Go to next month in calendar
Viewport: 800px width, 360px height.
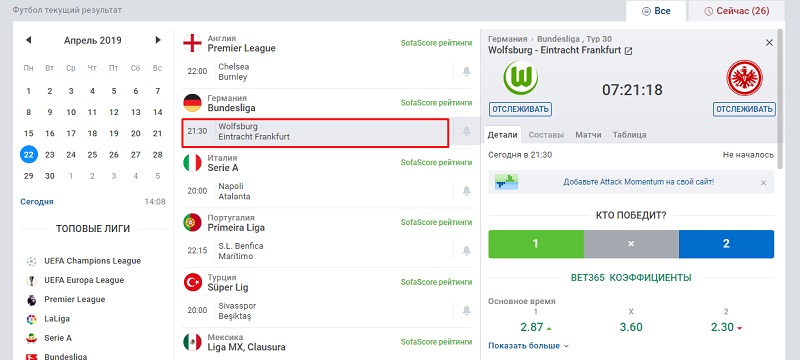158,40
